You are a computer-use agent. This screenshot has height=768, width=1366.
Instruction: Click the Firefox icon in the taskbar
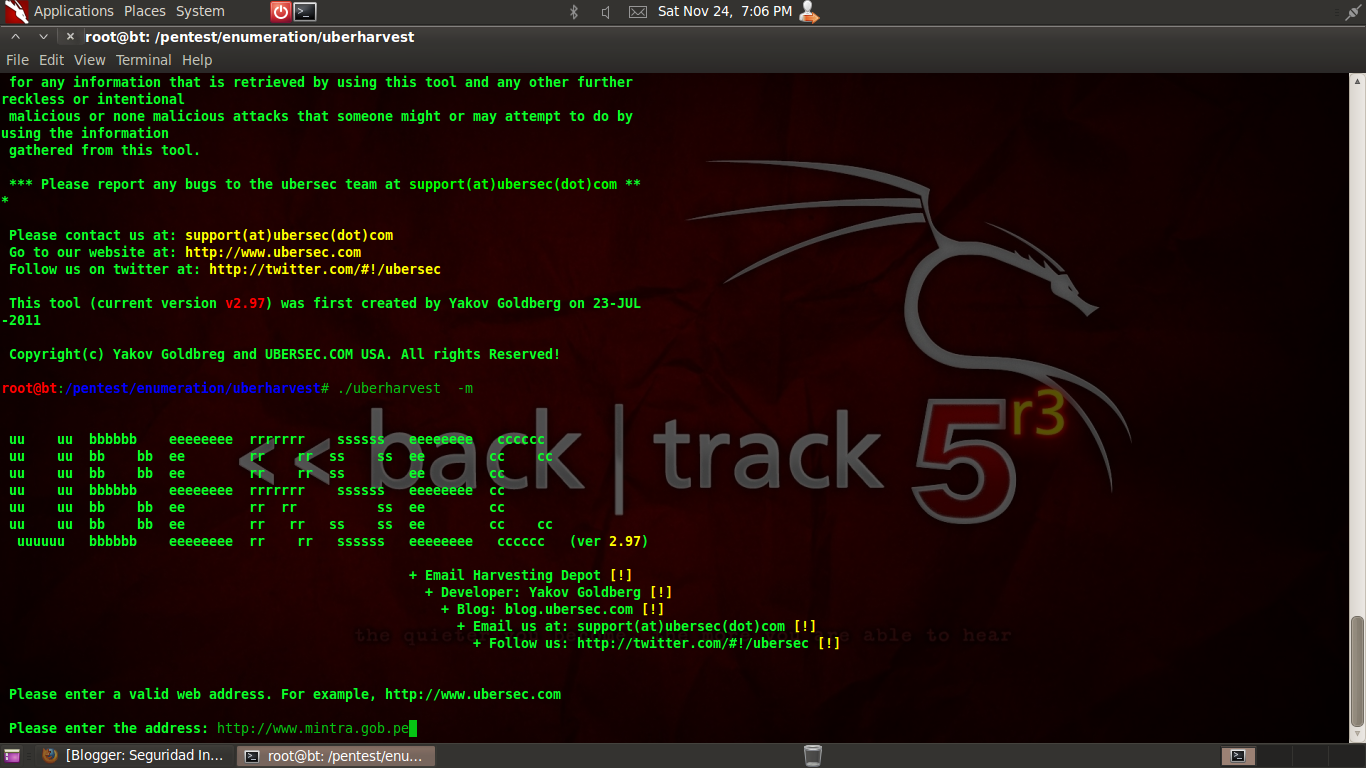click(50, 756)
